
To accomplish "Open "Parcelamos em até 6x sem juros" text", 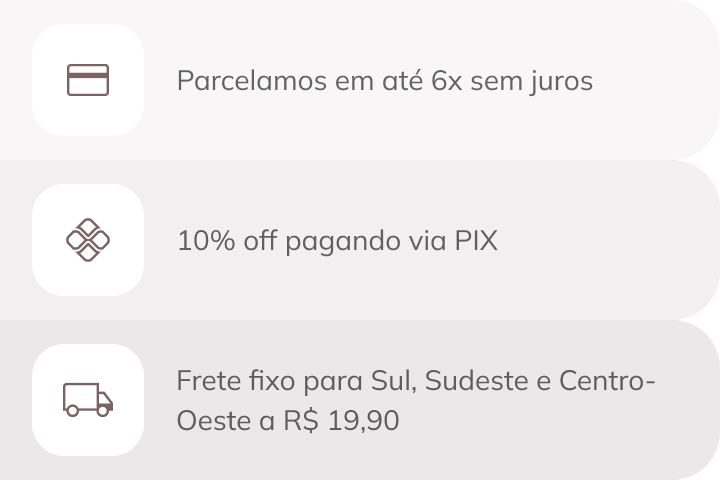I will 384,81.
